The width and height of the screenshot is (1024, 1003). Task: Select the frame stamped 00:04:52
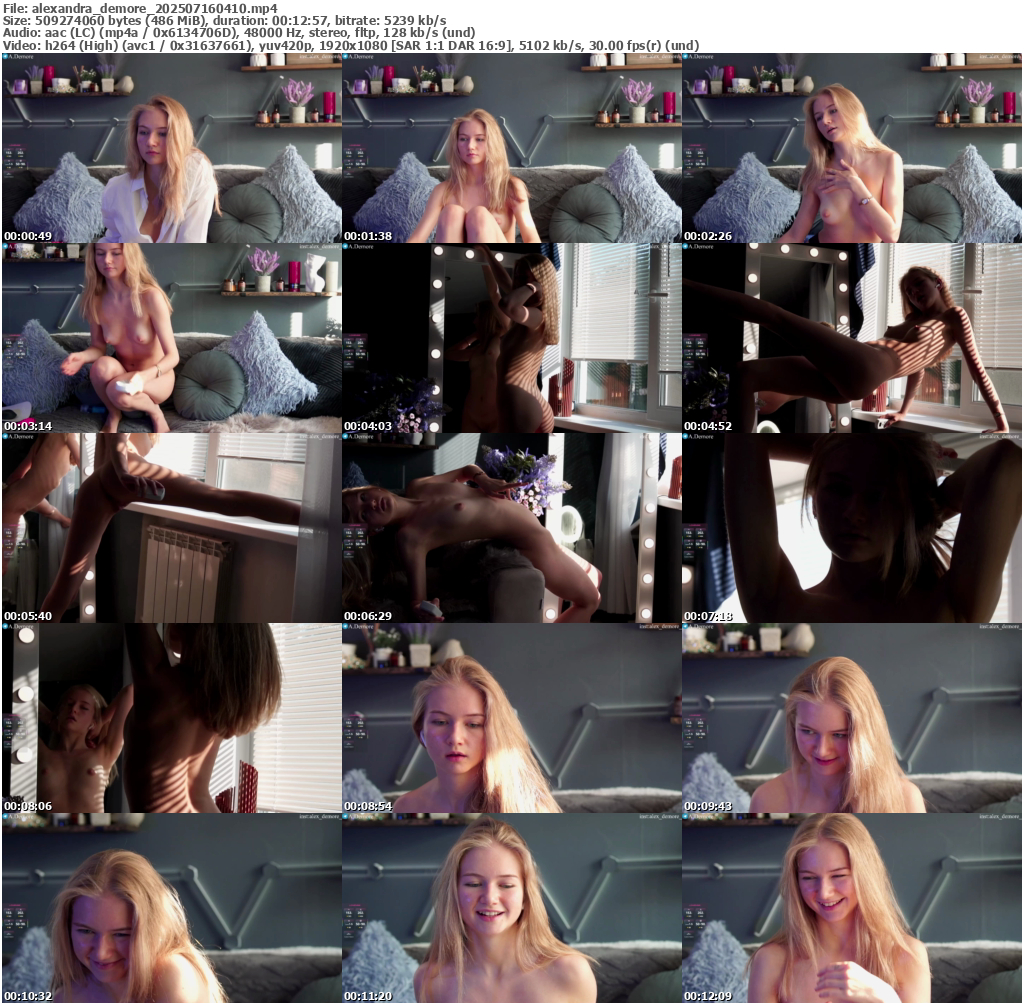click(852, 338)
